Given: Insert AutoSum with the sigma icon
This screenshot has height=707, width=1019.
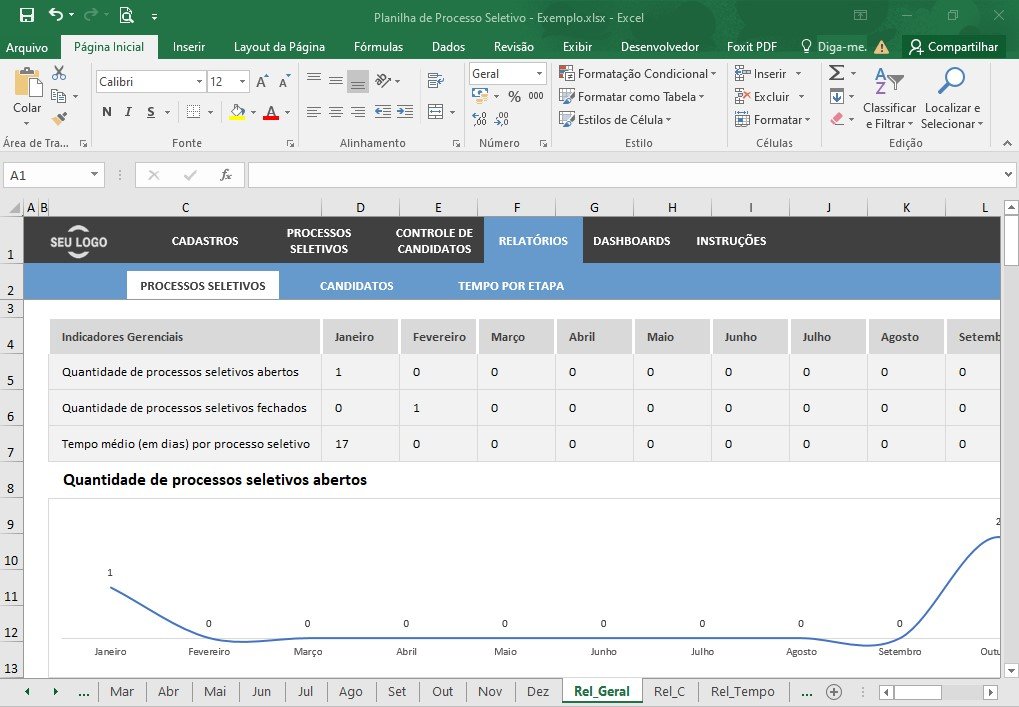Looking at the screenshot, I should [837, 73].
